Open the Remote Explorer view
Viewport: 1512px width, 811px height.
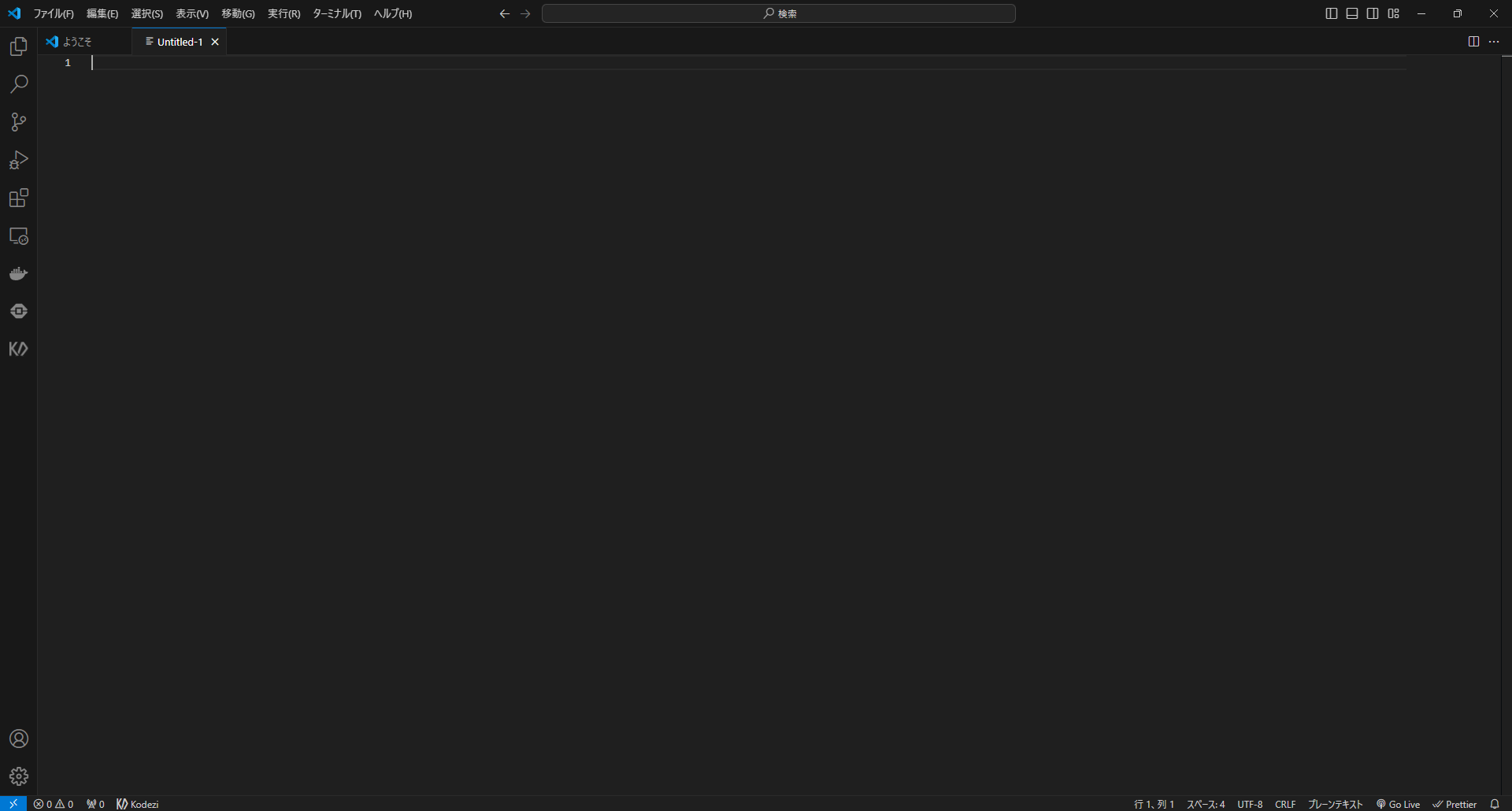click(17, 235)
